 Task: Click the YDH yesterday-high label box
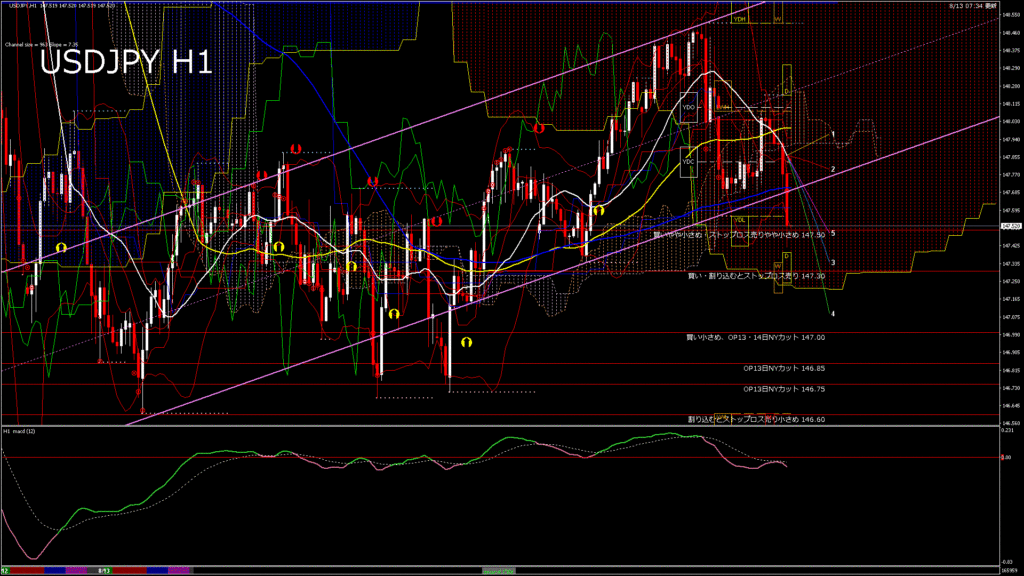pos(740,19)
